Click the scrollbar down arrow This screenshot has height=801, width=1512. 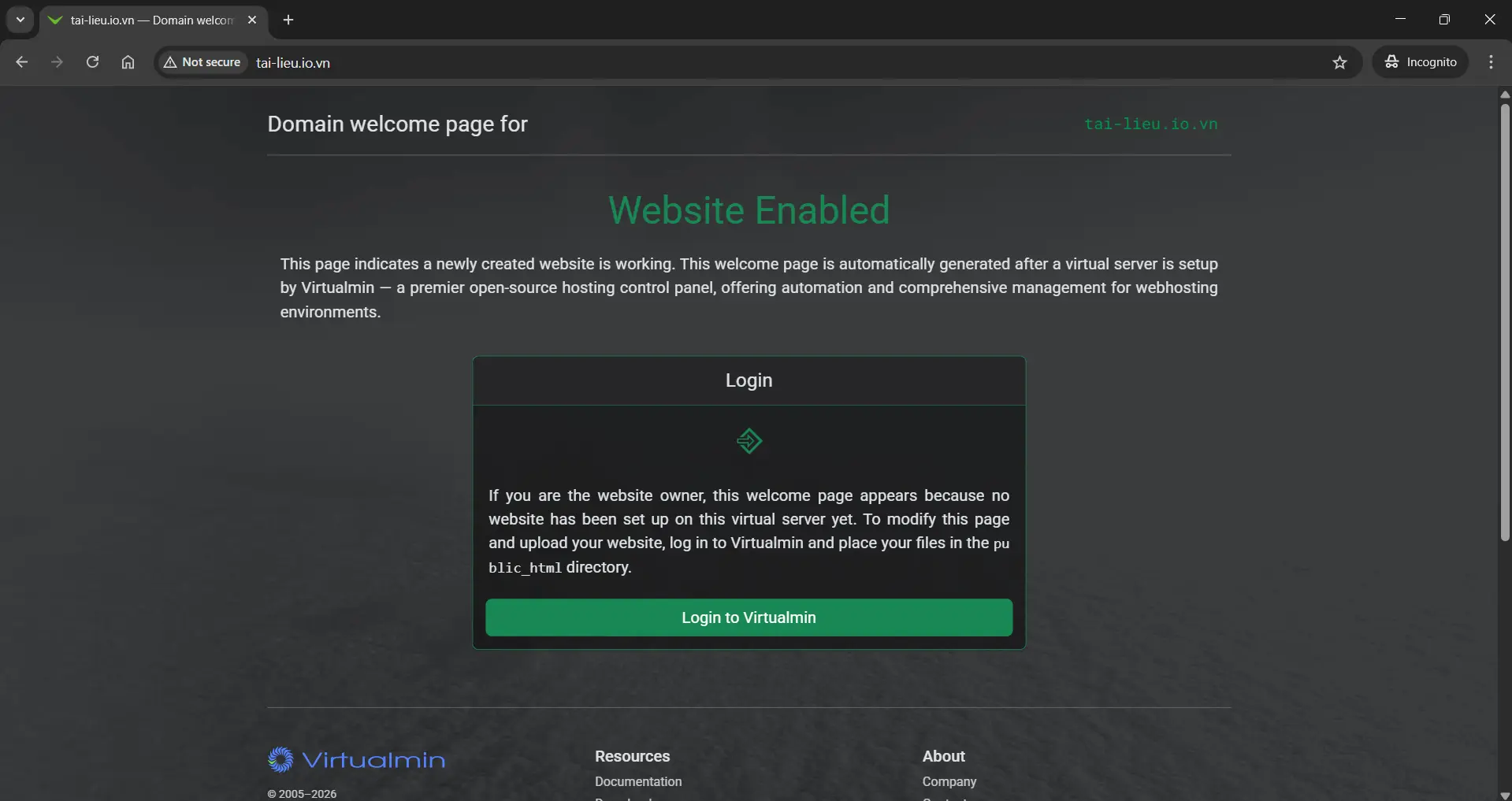(1504, 795)
